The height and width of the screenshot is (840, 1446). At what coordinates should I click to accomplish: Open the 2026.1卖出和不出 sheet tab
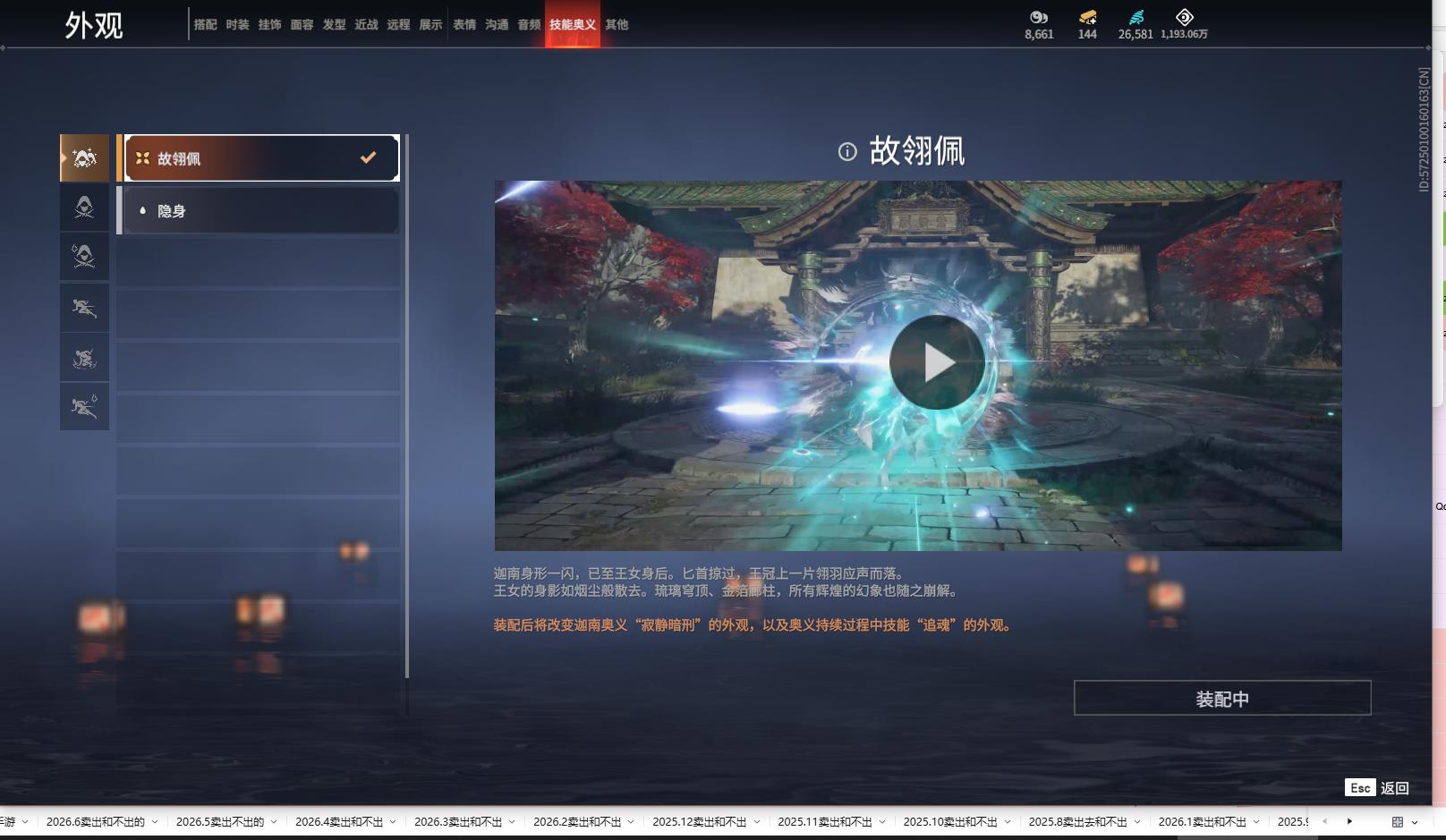1202,822
